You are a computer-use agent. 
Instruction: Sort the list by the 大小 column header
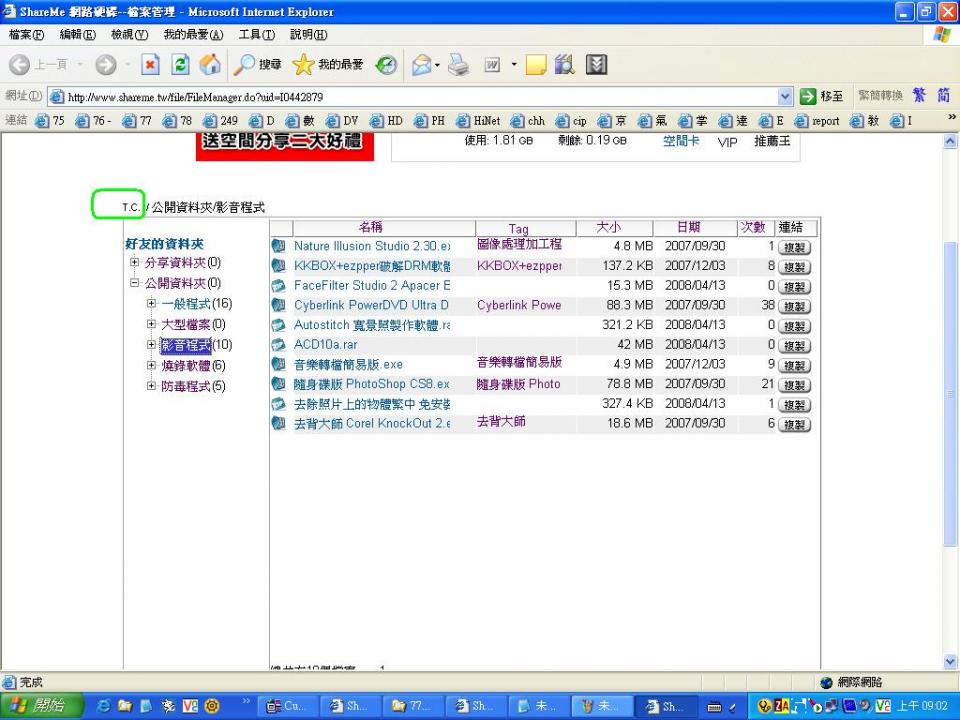click(x=609, y=227)
